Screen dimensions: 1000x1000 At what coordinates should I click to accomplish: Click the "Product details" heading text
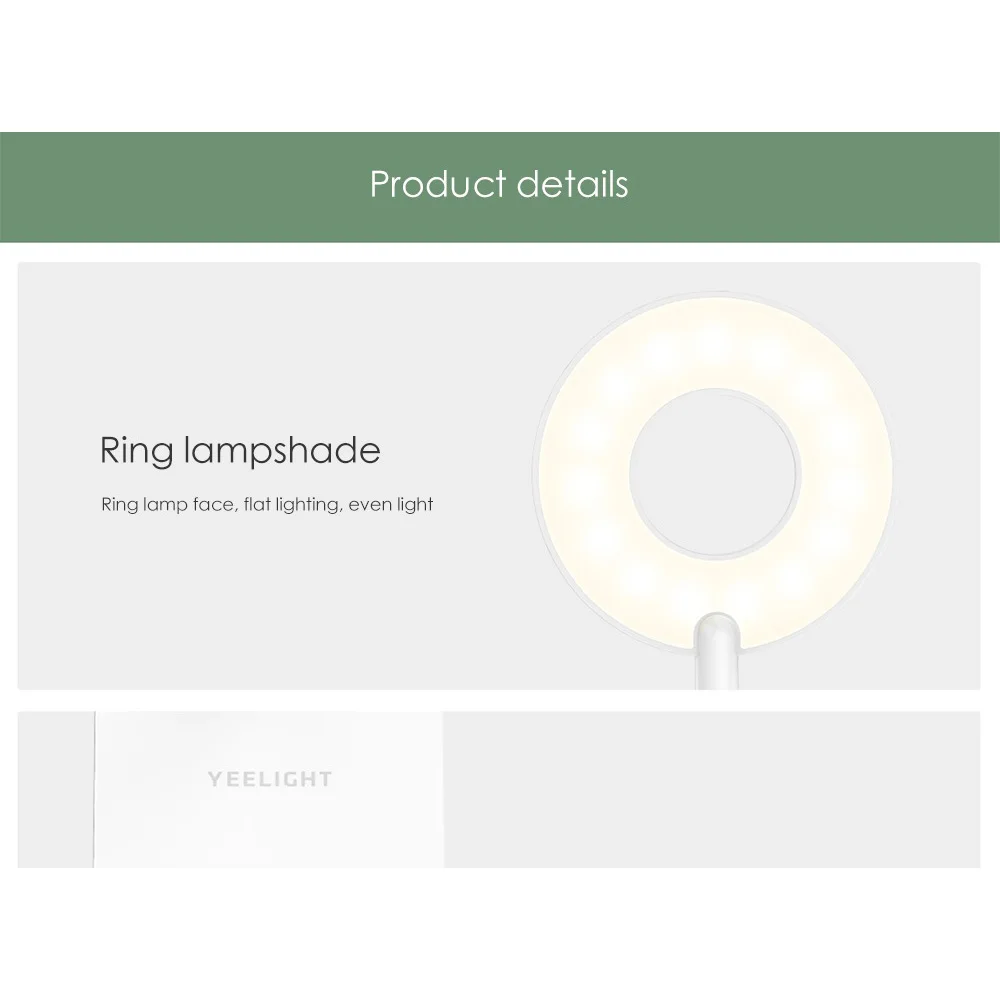pos(499,185)
